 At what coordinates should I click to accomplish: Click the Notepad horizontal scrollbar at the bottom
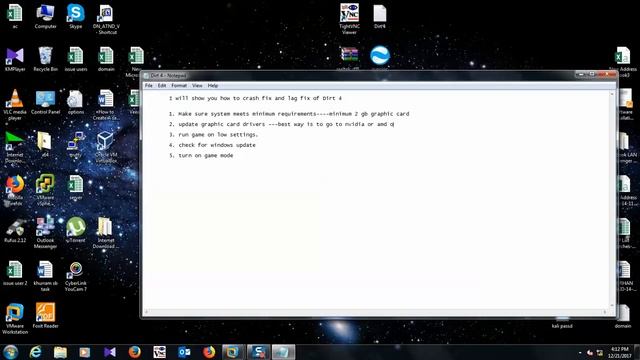(375, 312)
